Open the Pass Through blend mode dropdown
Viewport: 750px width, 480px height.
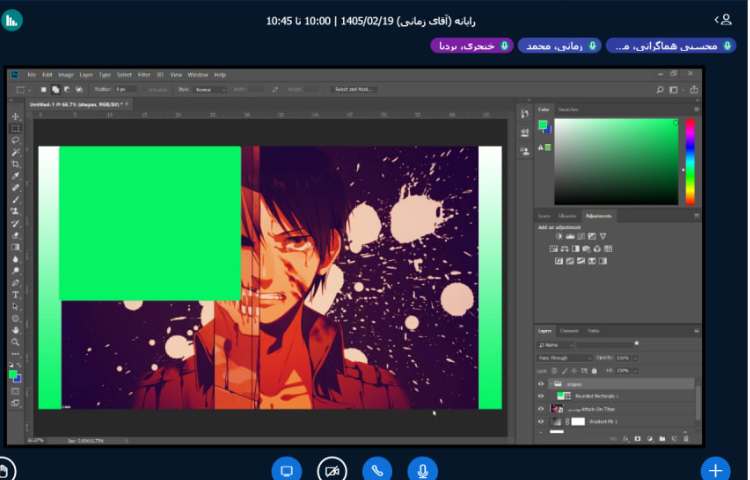pos(564,358)
